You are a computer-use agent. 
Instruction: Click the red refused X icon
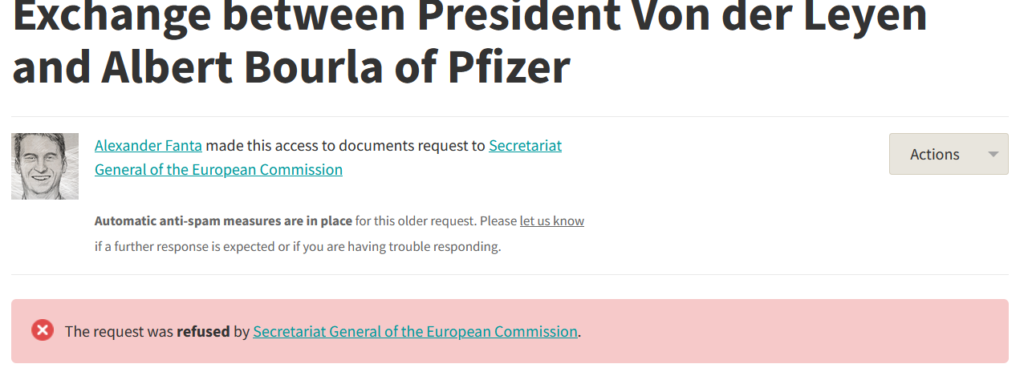tap(42, 331)
